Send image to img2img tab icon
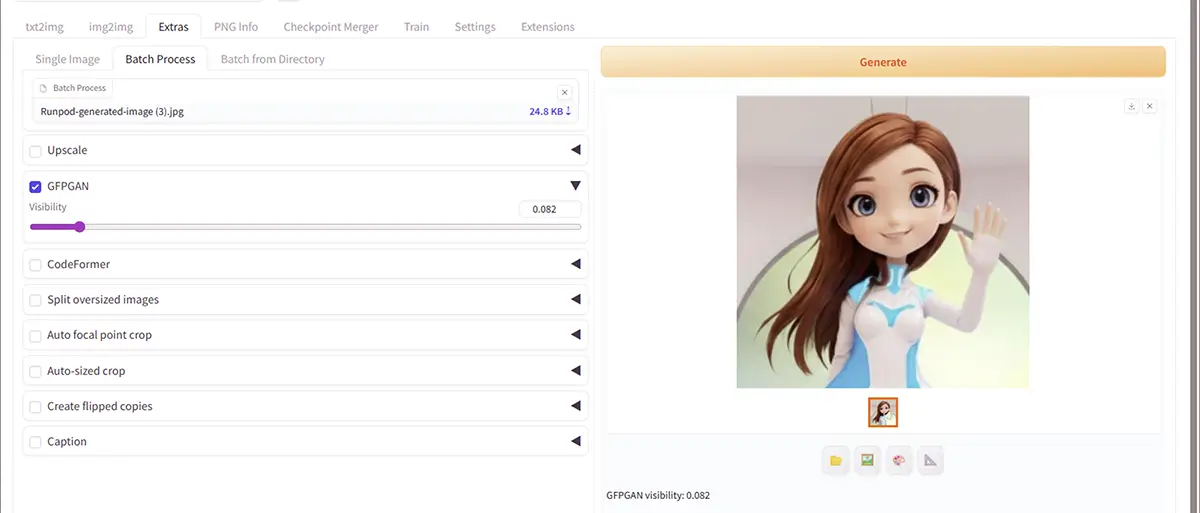Screen dimensions: 1200x513 coord(867,460)
